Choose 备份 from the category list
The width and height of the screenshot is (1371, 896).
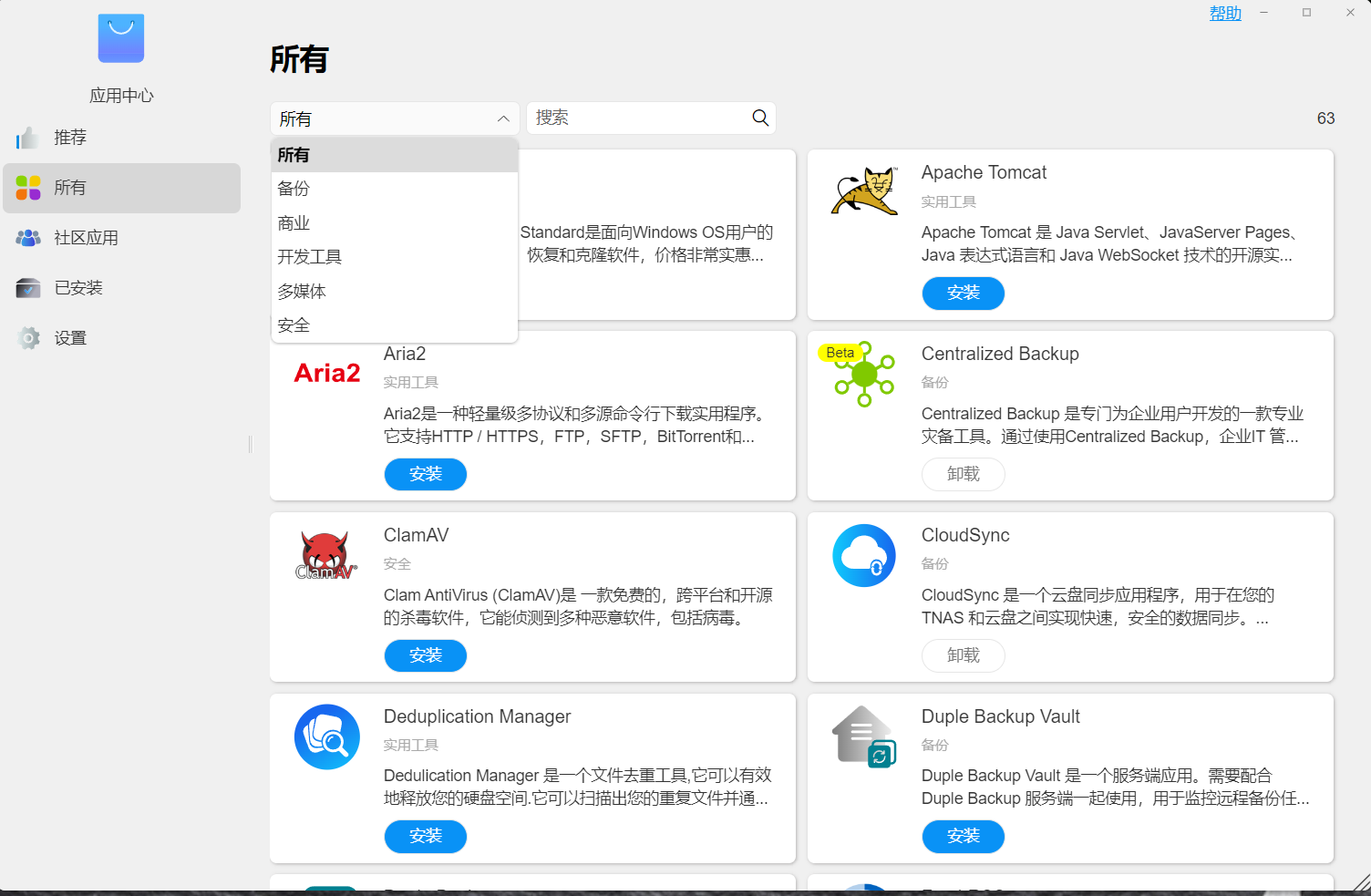point(294,189)
